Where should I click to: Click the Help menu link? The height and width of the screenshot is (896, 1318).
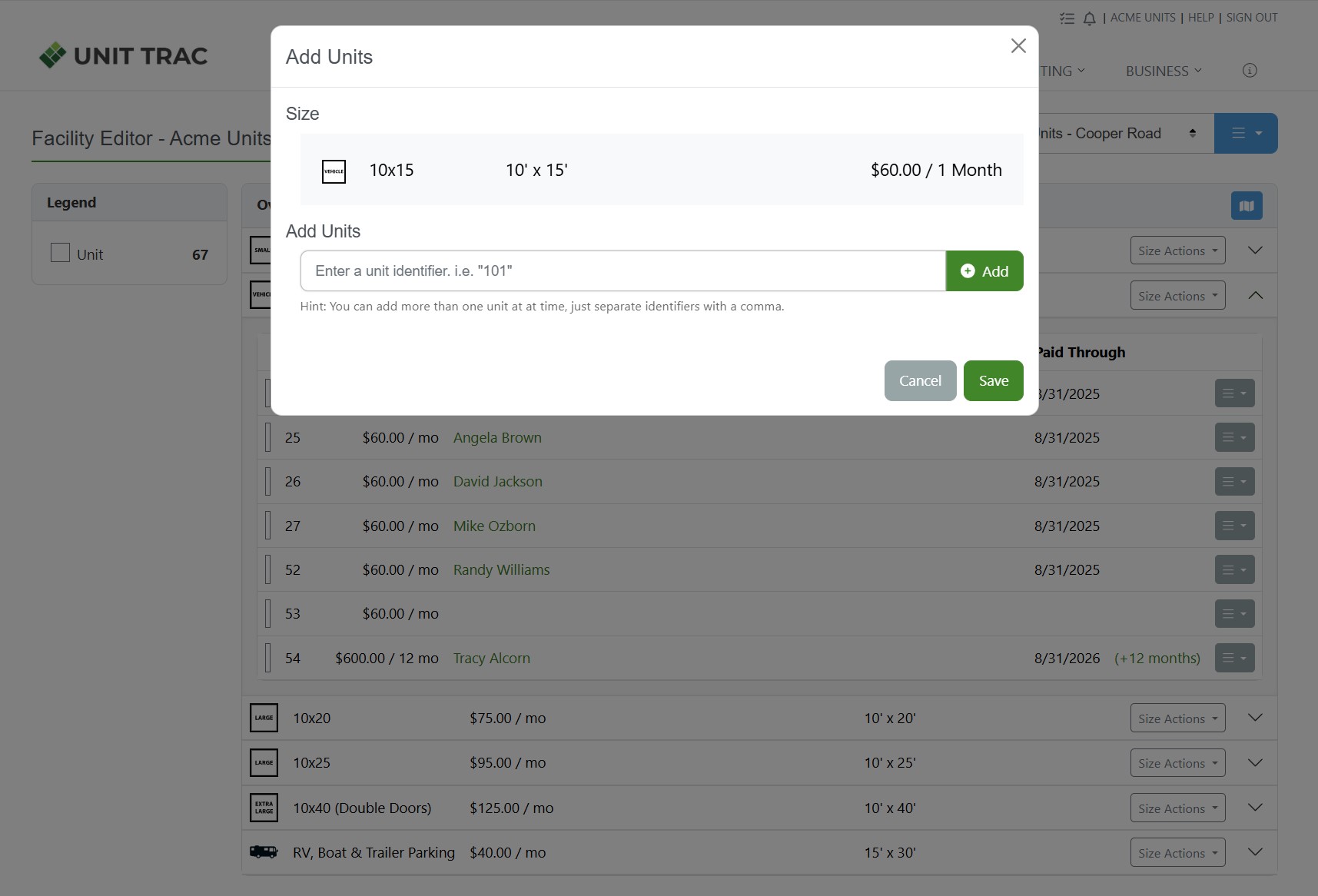coord(1200,18)
